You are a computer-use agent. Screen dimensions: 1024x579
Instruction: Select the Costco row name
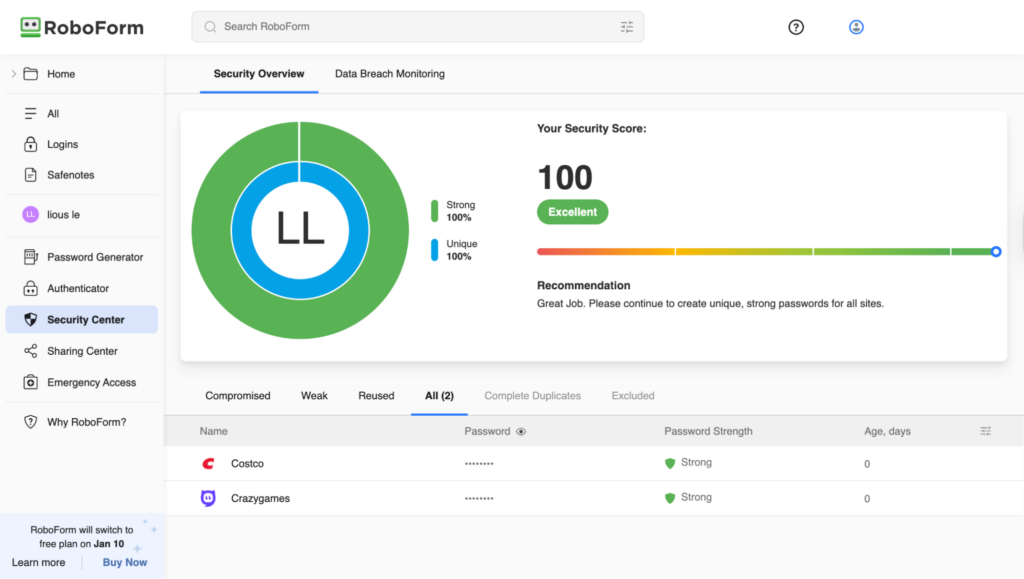tap(248, 463)
